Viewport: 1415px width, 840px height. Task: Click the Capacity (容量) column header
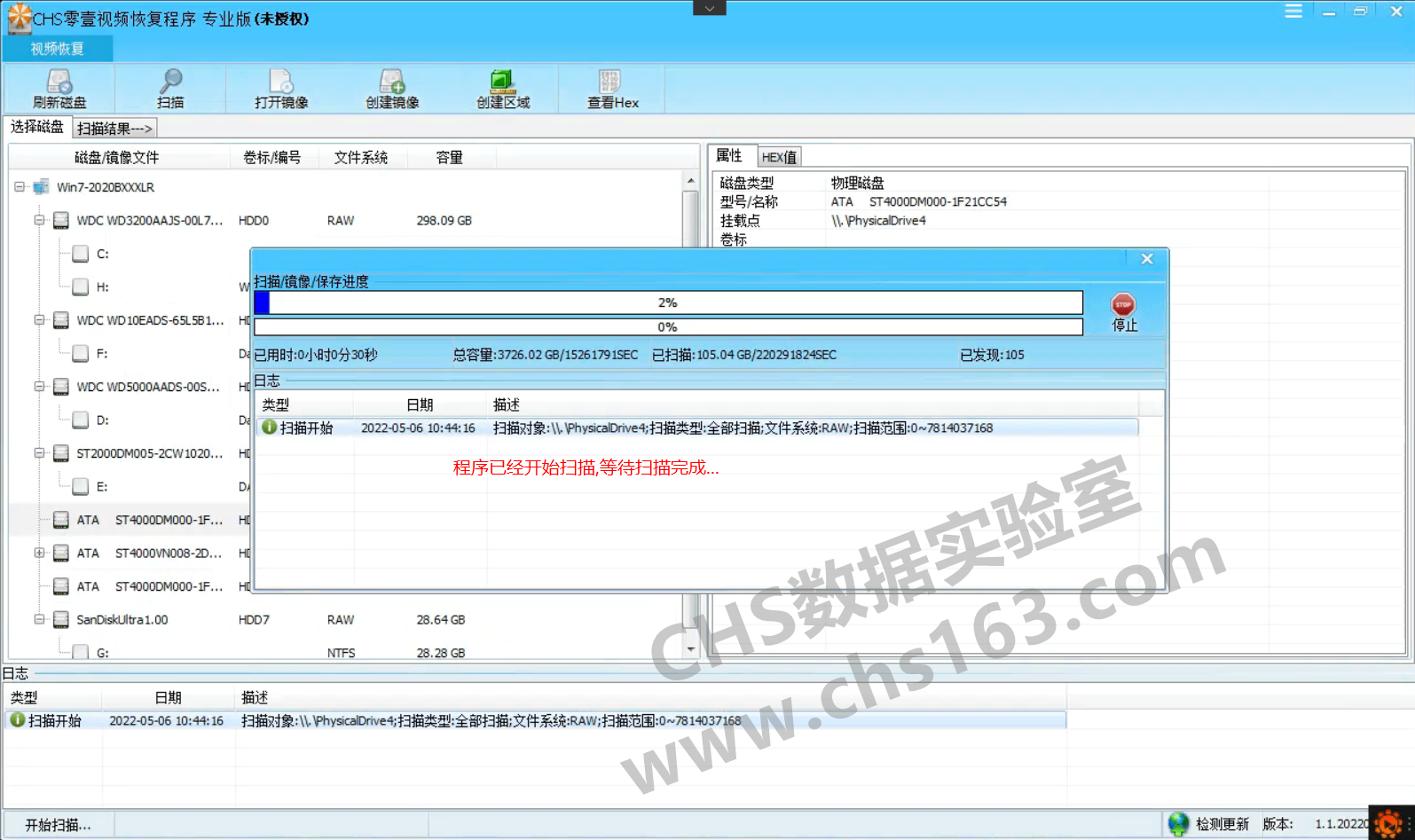(x=450, y=158)
